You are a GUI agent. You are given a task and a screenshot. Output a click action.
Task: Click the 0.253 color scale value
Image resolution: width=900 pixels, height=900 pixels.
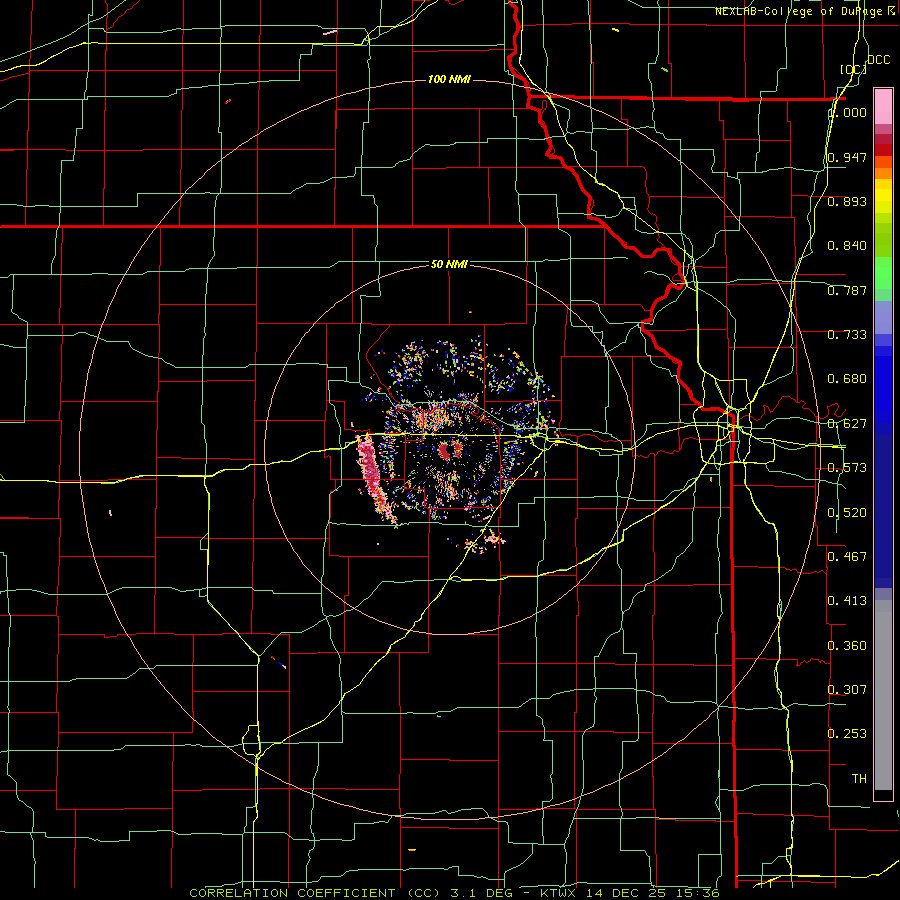tap(847, 734)
